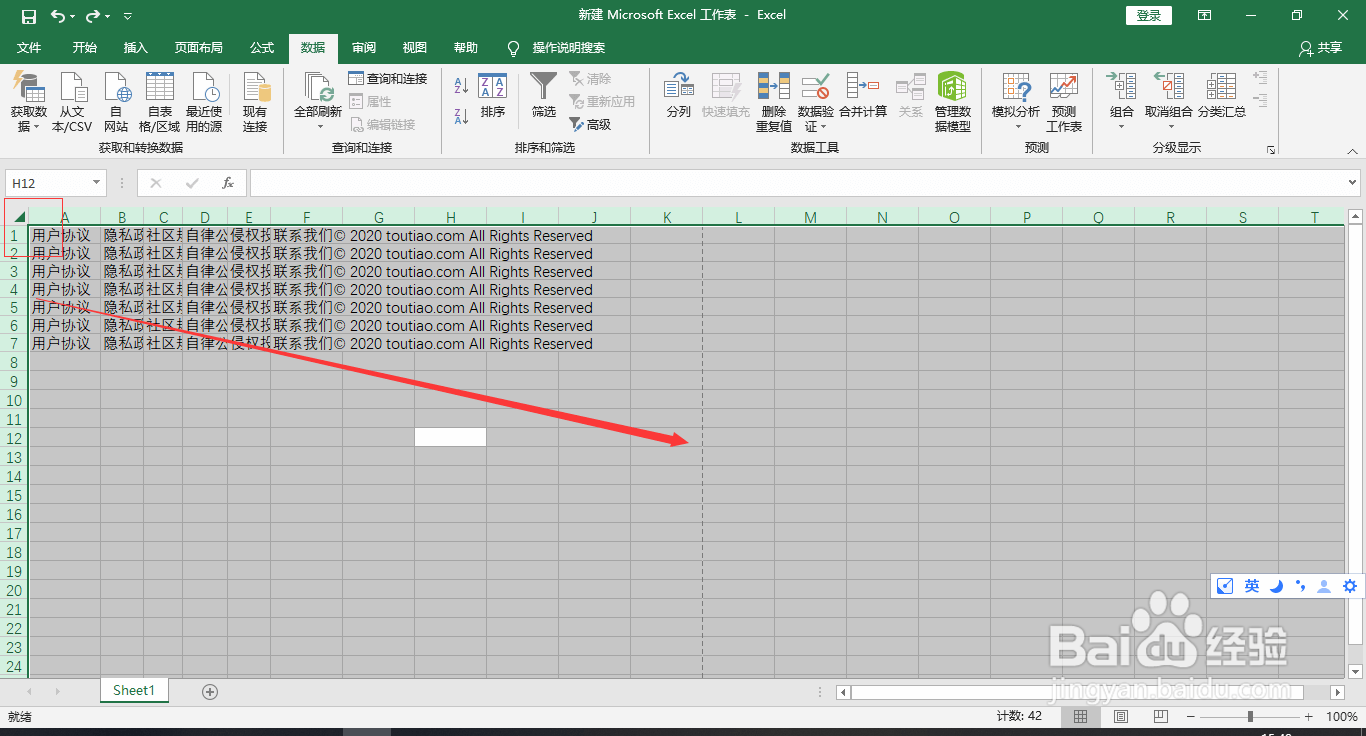Select the Sheet1 tab
1366x736 pixels.
pos(134,690)
